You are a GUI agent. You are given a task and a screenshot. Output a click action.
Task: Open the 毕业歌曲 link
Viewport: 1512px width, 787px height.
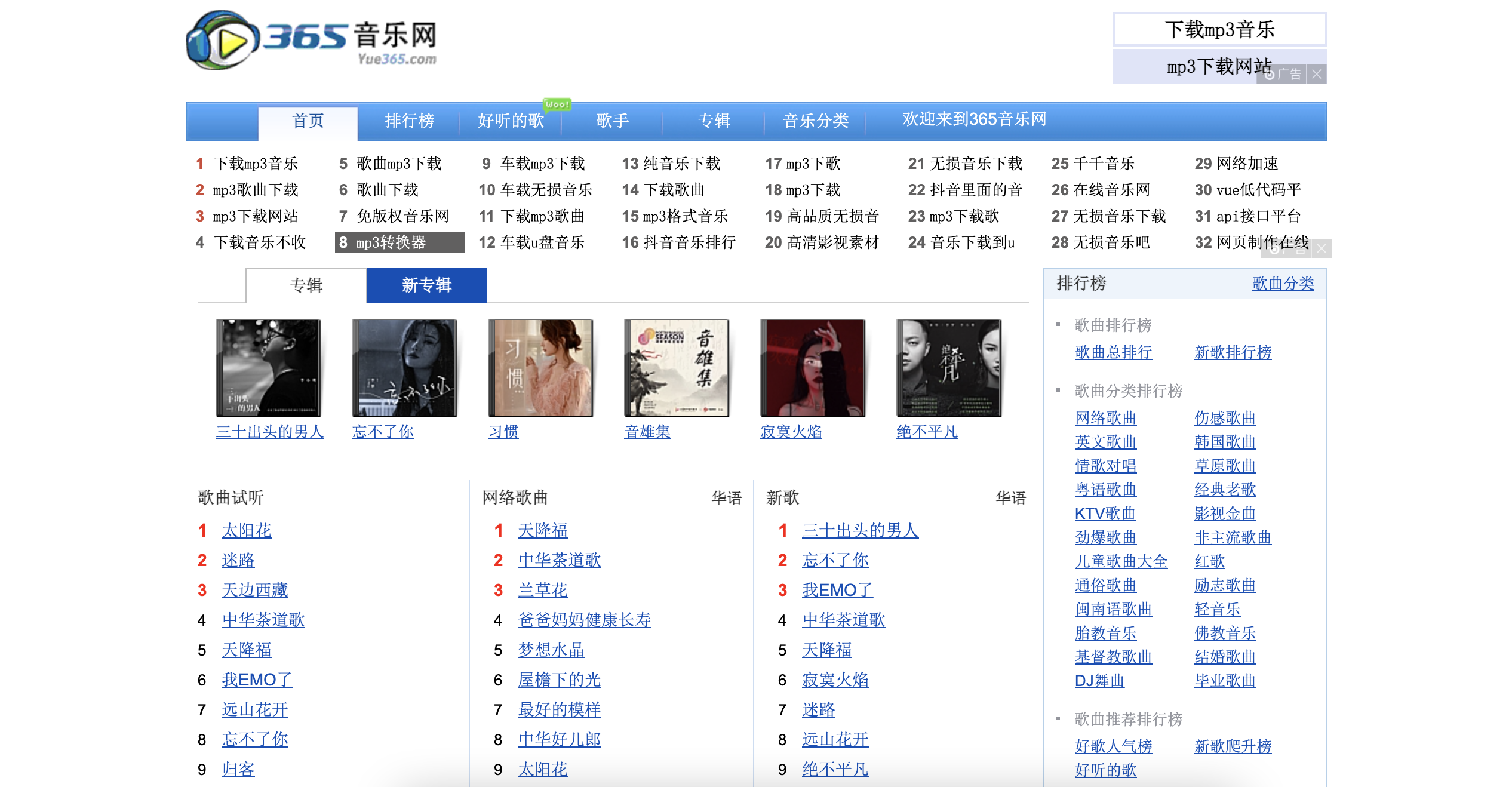(1225, 681)
